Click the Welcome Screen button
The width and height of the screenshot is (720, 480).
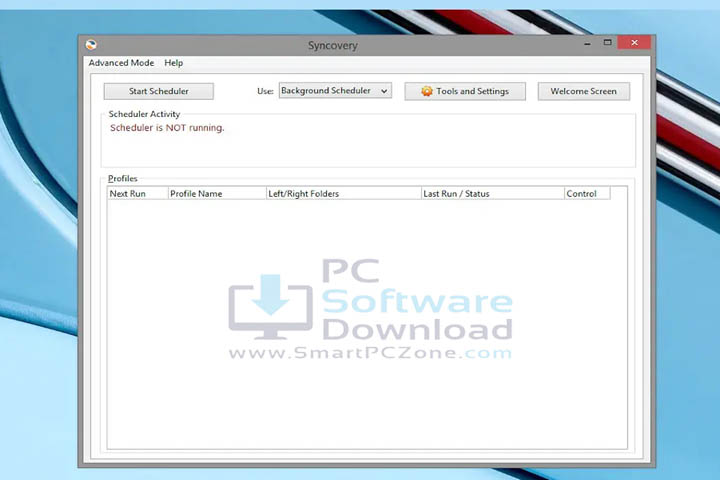tap(584, 91)
